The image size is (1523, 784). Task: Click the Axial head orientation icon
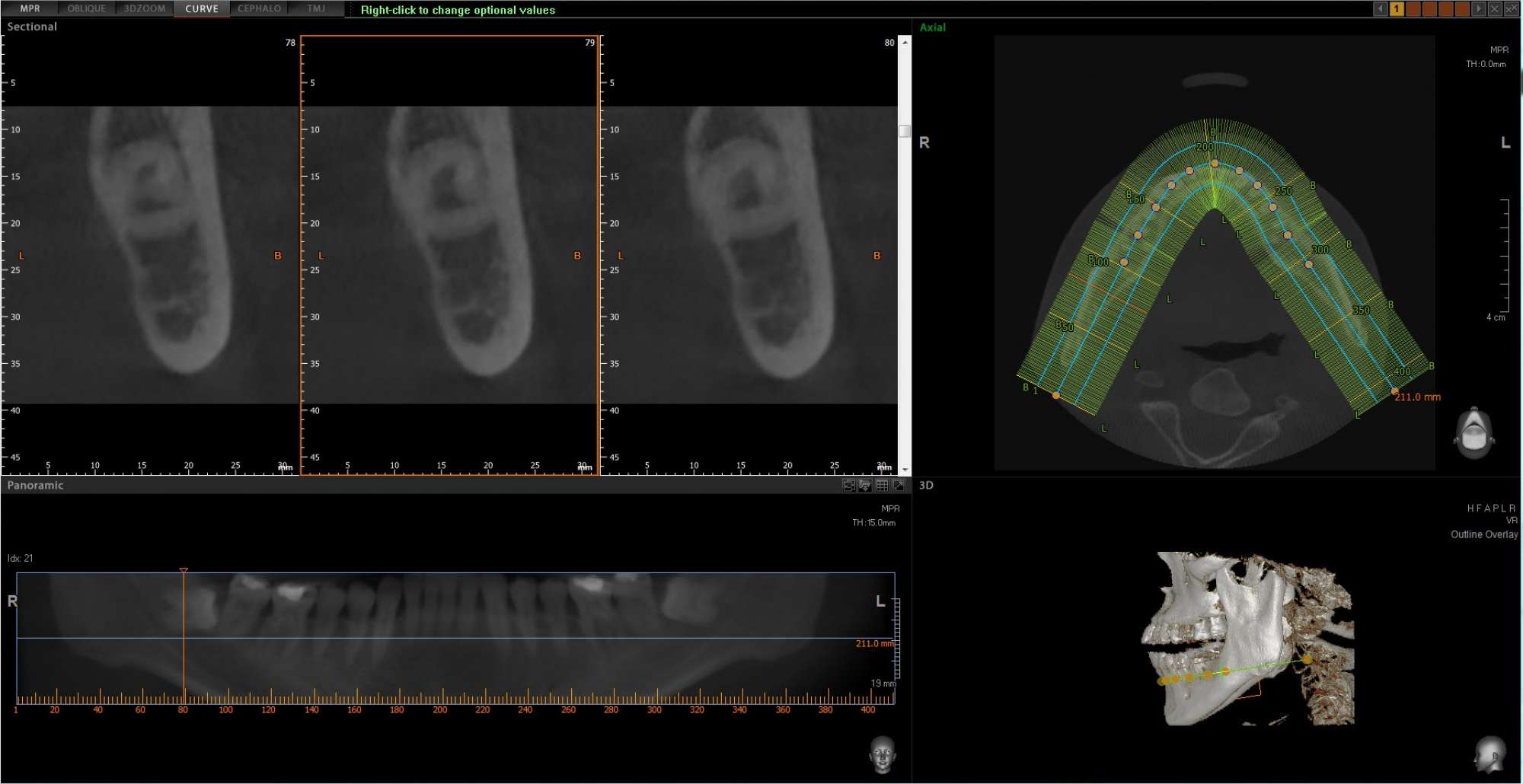click(1475, 432)
